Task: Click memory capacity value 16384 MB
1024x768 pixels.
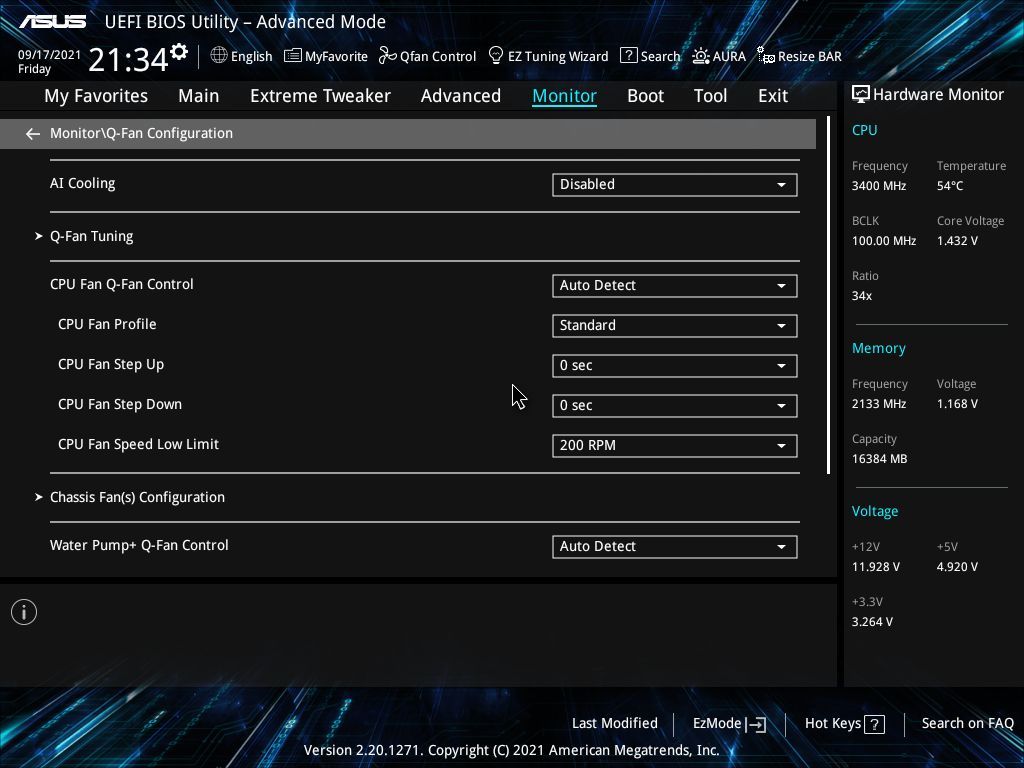Action: click(879, 459)
